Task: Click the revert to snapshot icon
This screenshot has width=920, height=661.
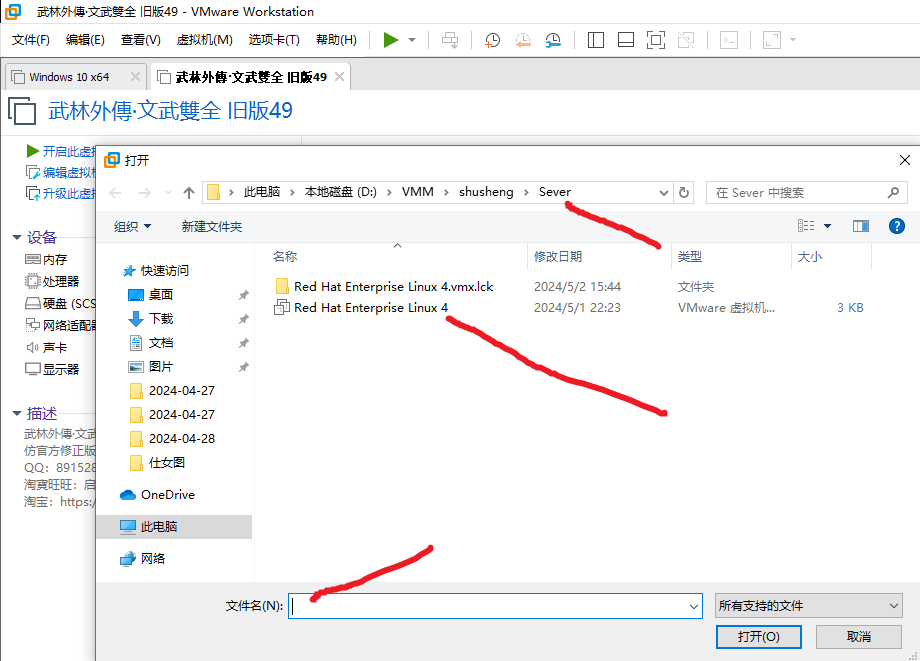Action: [523, 40]
